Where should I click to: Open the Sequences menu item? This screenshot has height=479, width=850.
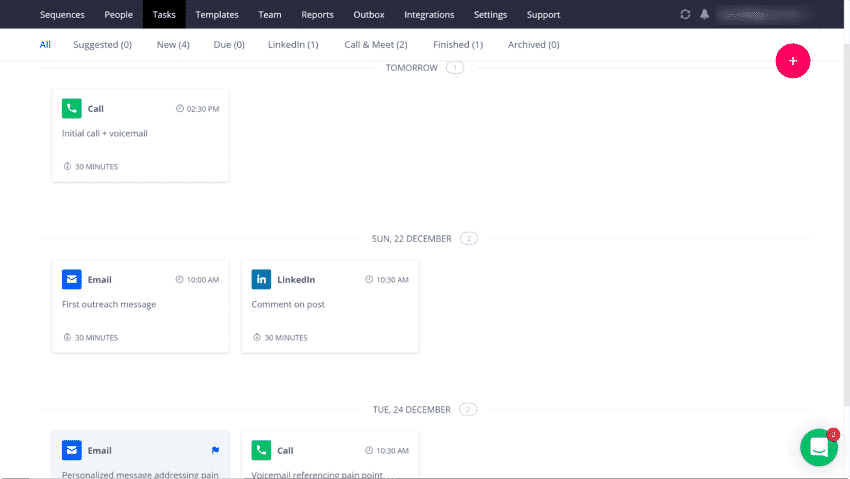point(62,15)
